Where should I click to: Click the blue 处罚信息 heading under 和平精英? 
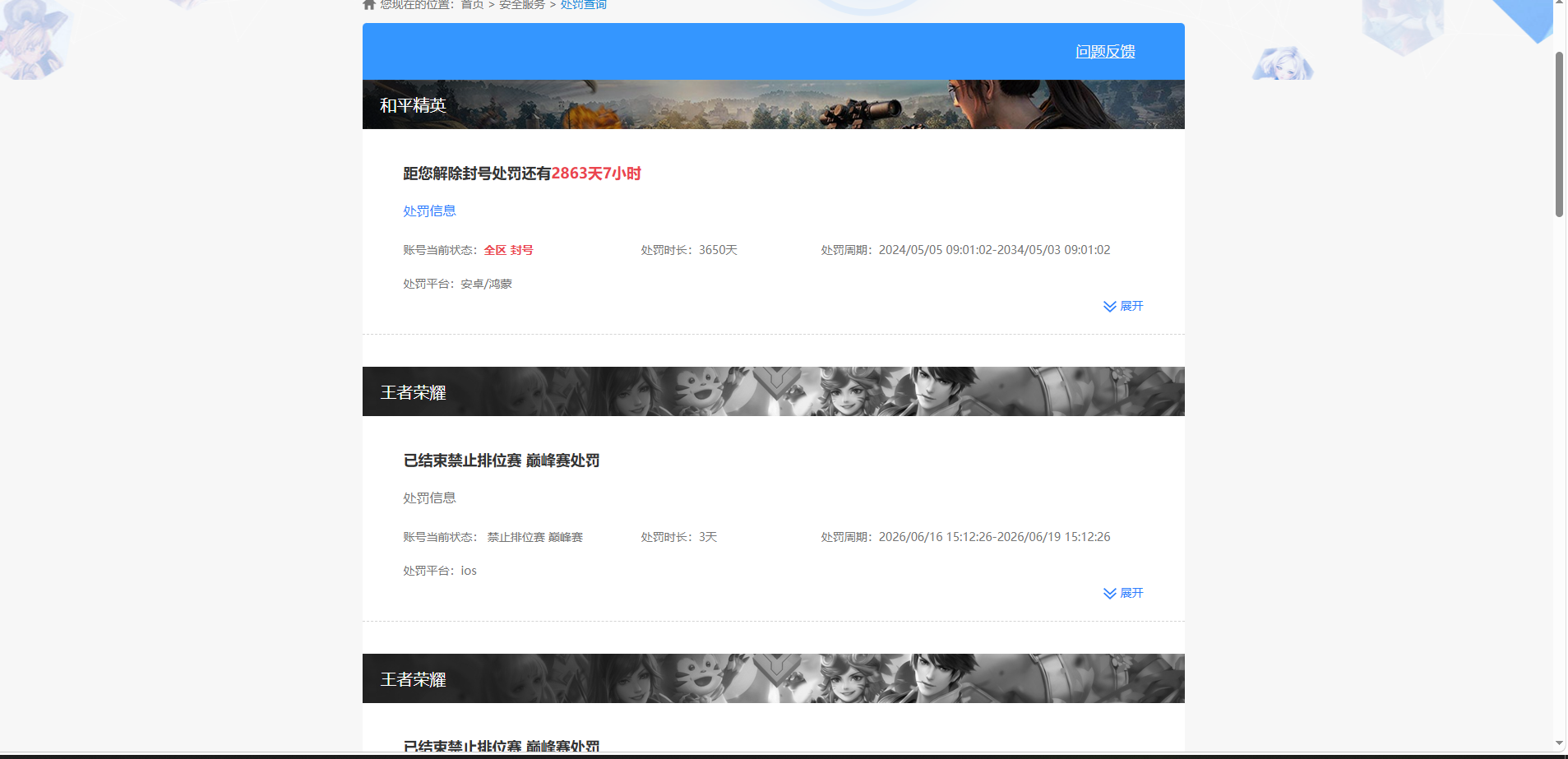point(429,211)
